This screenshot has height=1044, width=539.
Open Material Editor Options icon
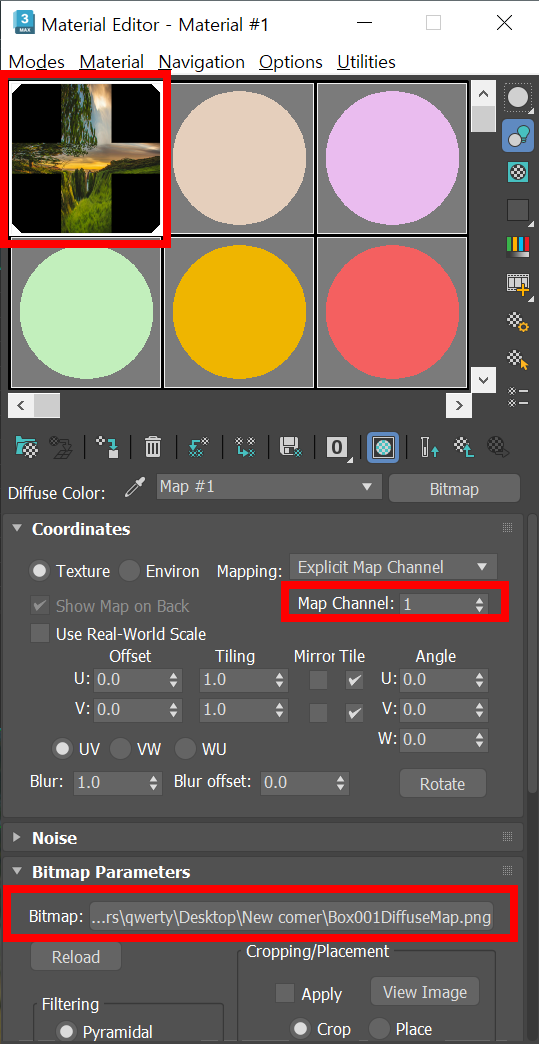[x=517, y=322]
